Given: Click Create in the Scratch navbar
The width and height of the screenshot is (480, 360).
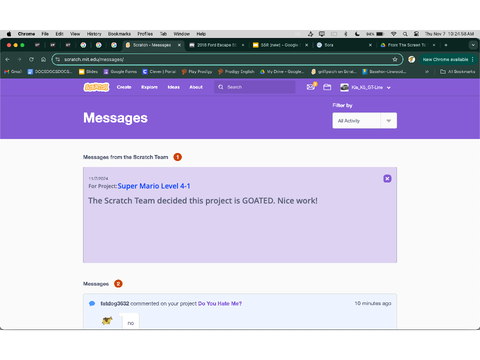Looking at the screenshot, I should (x=124, y=87).
